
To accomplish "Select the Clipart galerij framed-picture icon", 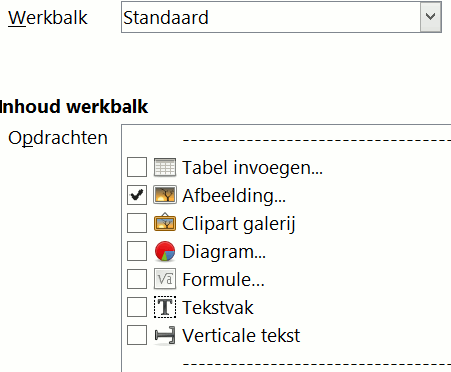I will tap(165, 223).
